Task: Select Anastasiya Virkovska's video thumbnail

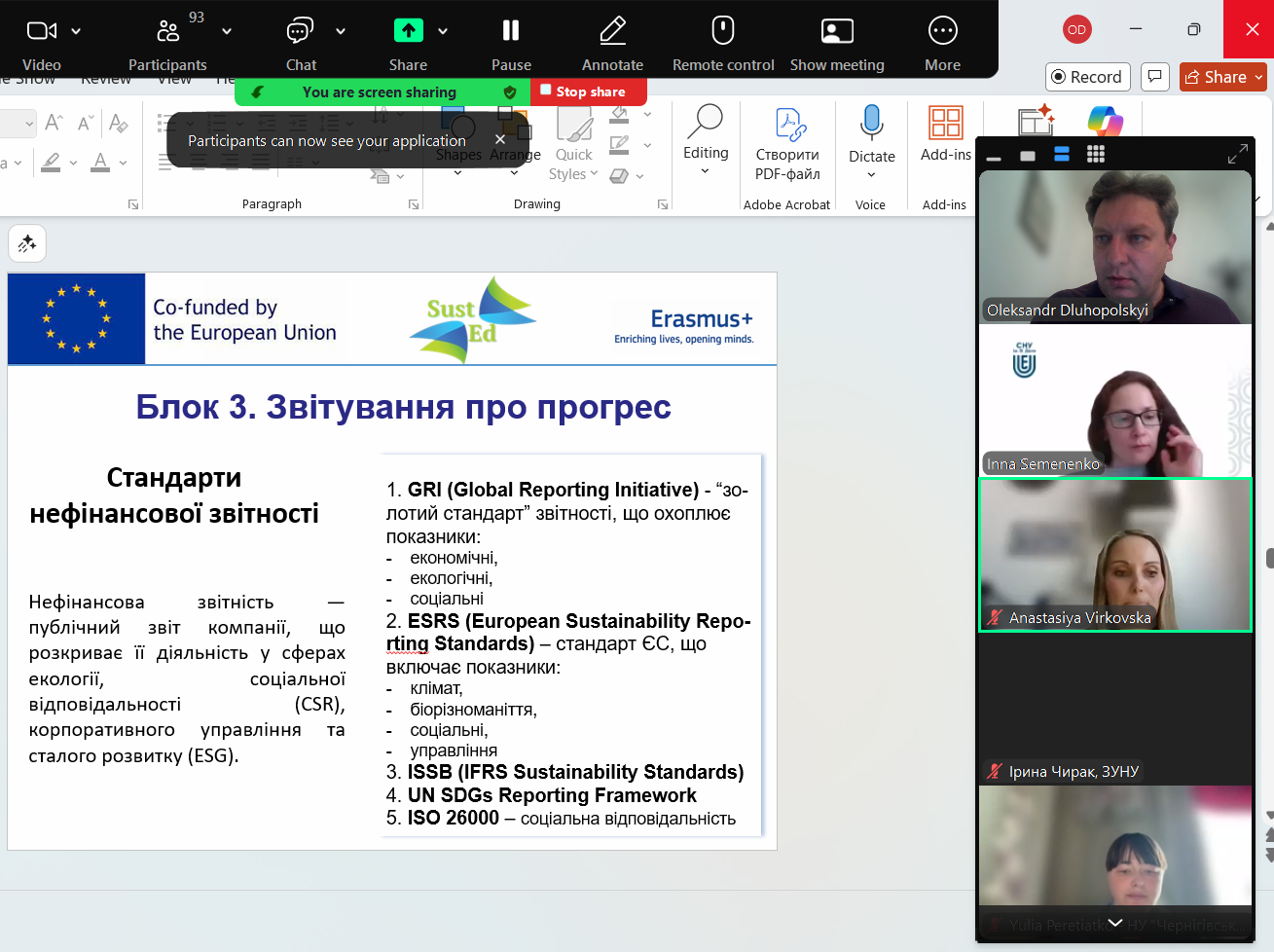Action: [x=1114, y=554]
